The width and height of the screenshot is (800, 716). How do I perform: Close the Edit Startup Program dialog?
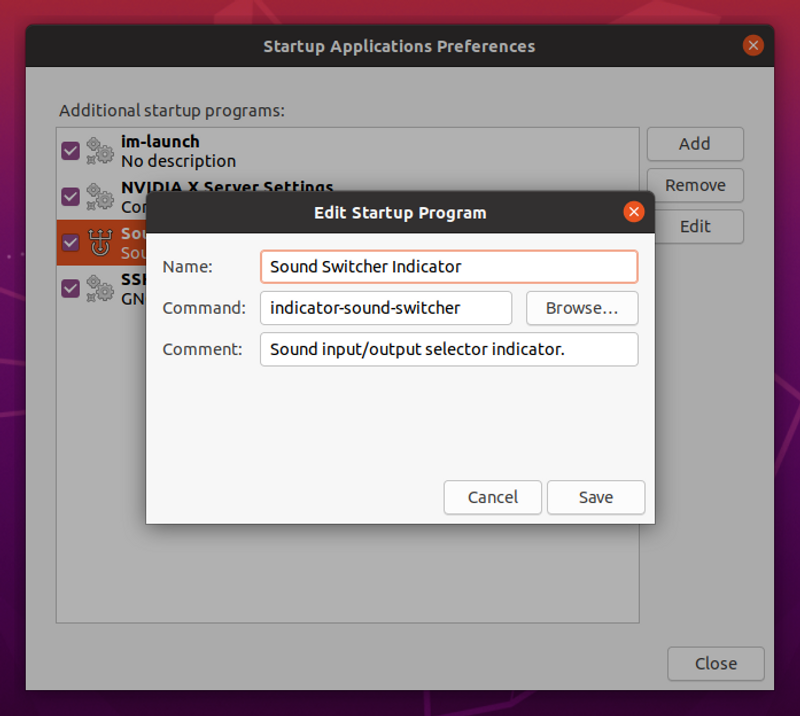[x=634, y=212]
